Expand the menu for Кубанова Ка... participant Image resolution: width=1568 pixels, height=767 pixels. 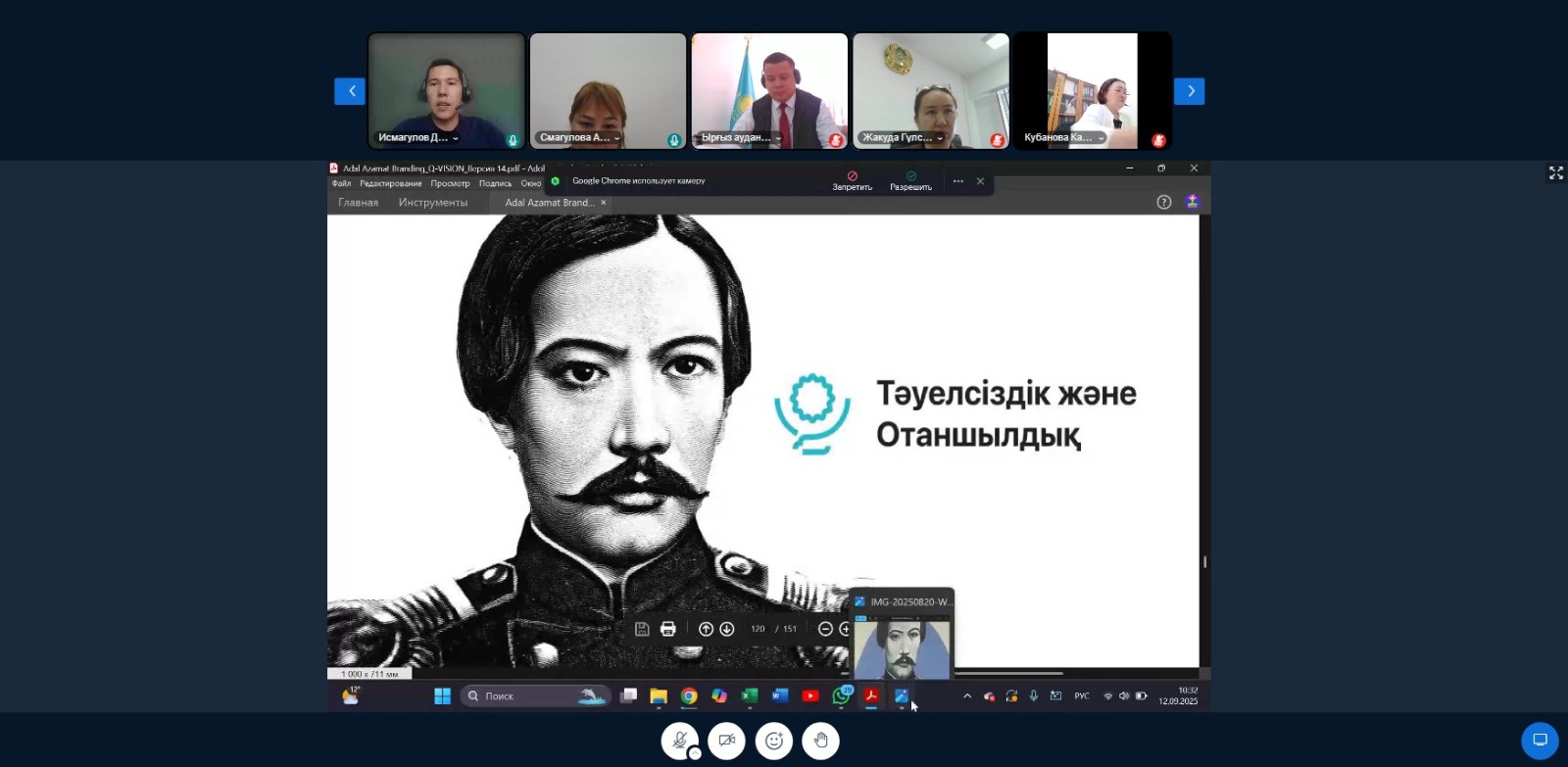(1102, 138)
